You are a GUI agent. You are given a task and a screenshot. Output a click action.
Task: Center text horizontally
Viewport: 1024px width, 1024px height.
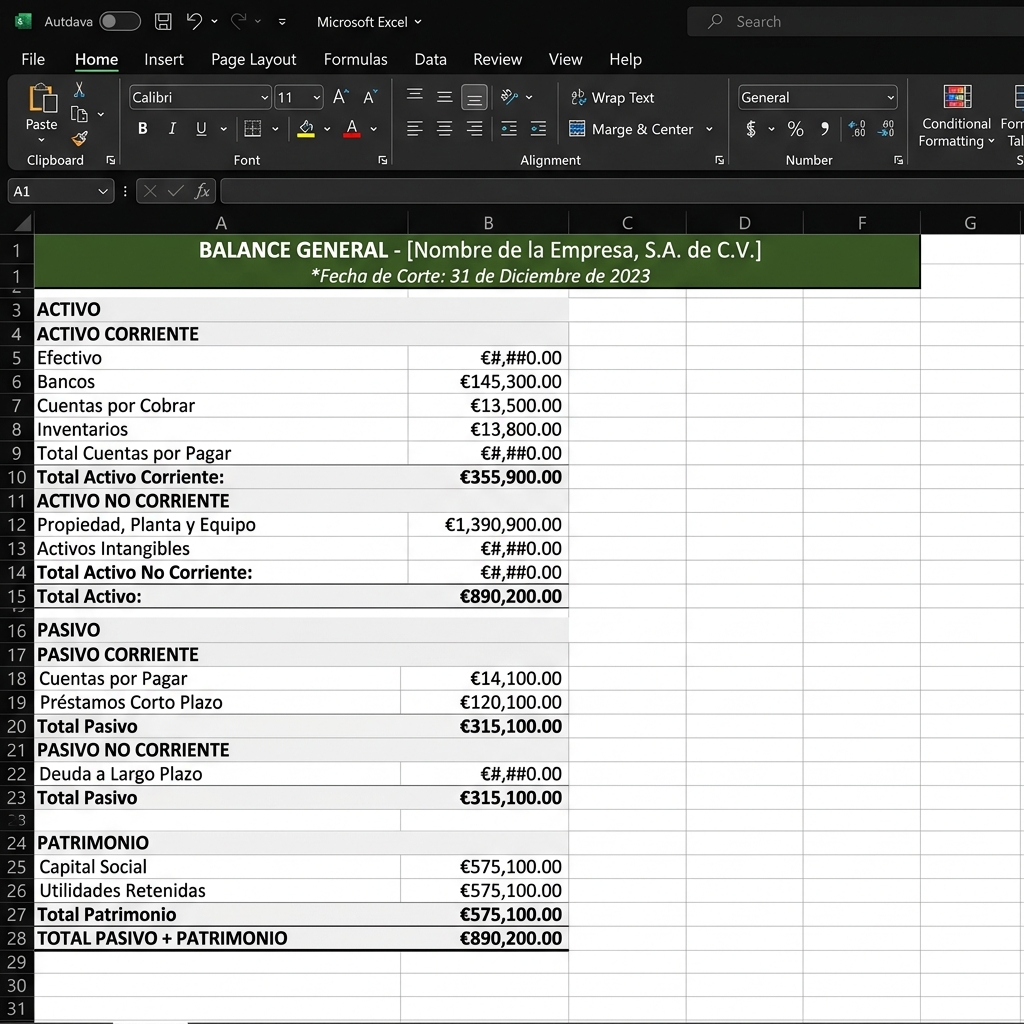(445, 129)
